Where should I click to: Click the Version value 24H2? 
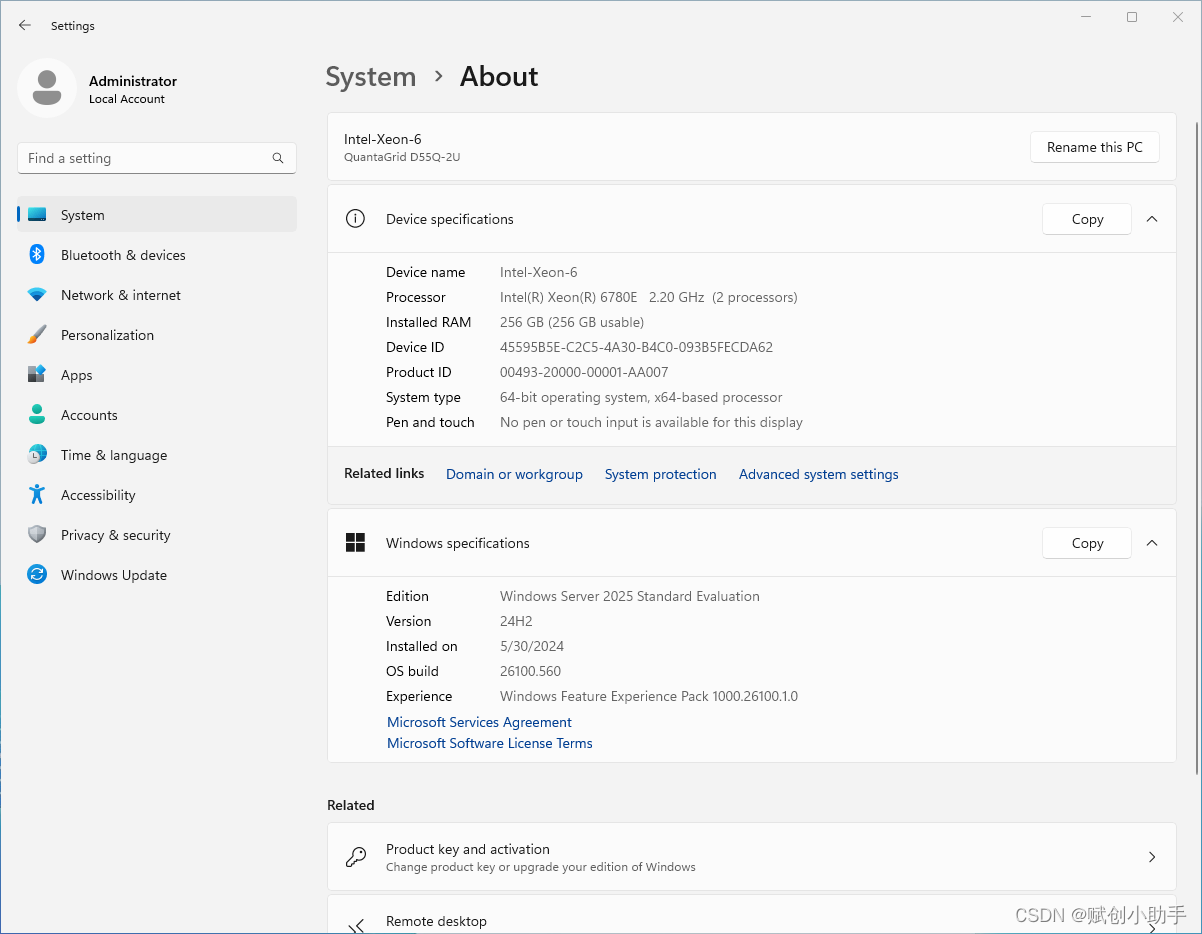click(516, 621)
